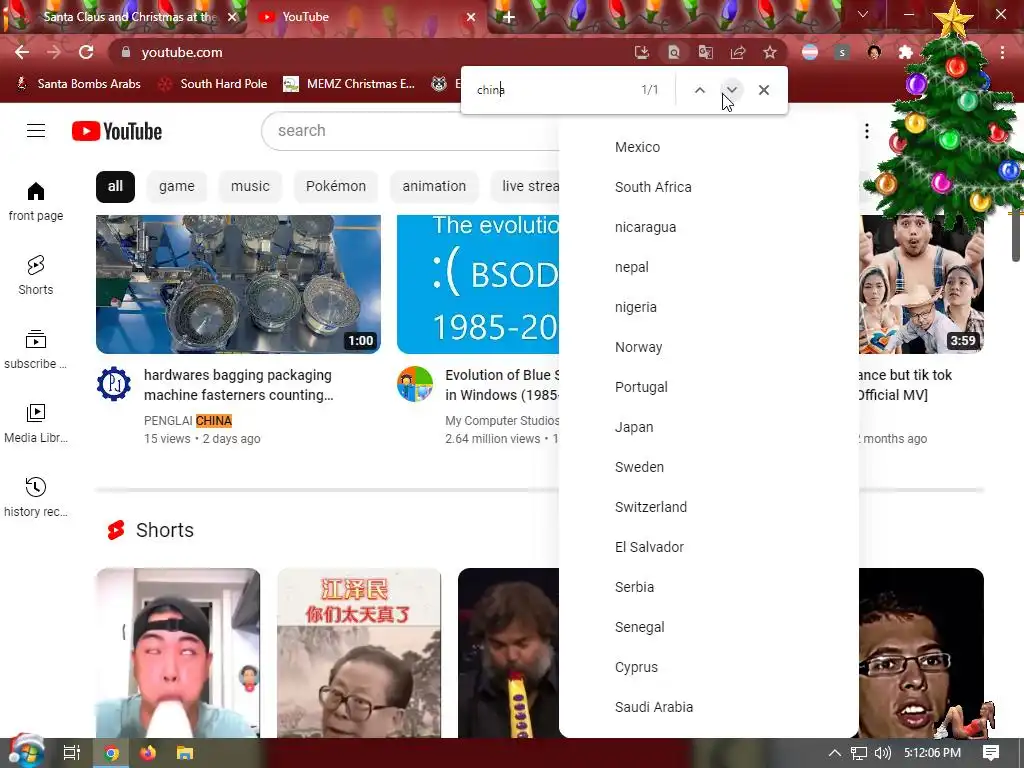Click the YouTube logo

117,131
